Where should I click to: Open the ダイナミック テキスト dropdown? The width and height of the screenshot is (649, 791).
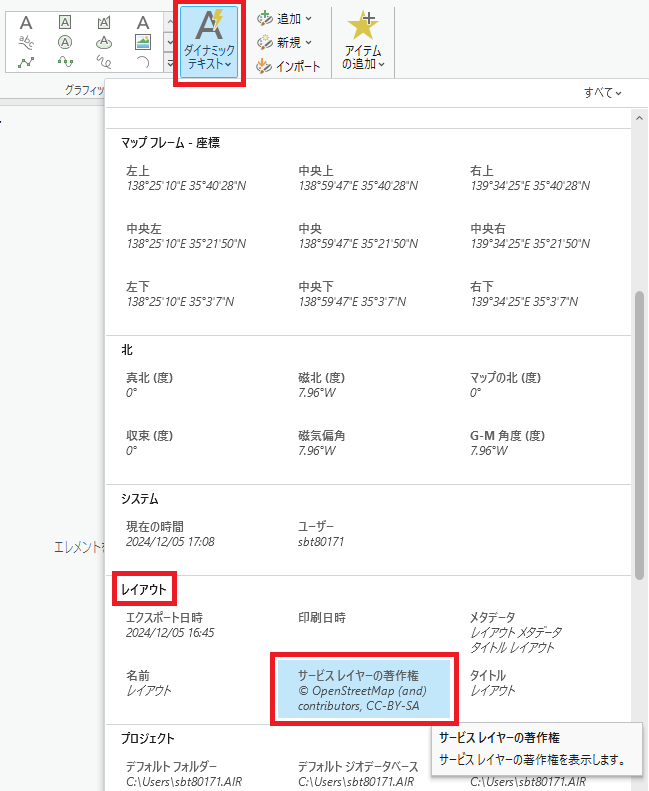pyautogui.click(x=209, y=42)
